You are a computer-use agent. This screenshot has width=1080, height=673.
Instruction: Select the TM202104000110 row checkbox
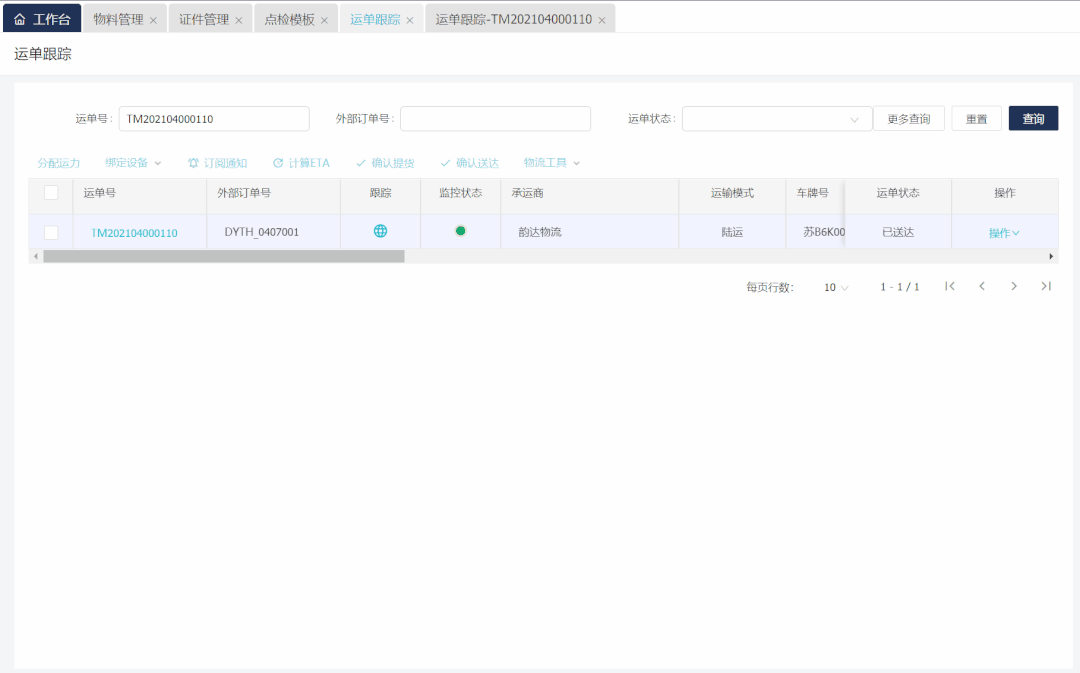(x=51, y=232)
